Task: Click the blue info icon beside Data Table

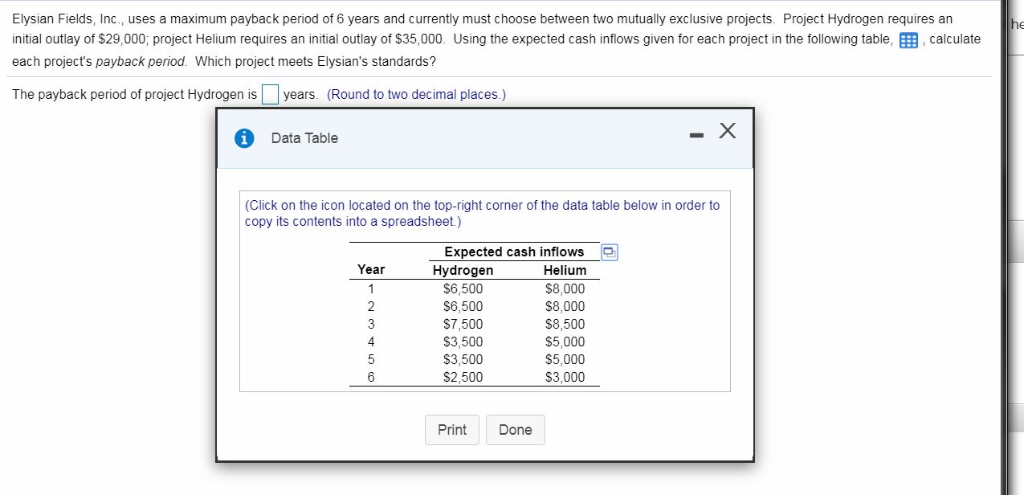Action: click(243, 138)
